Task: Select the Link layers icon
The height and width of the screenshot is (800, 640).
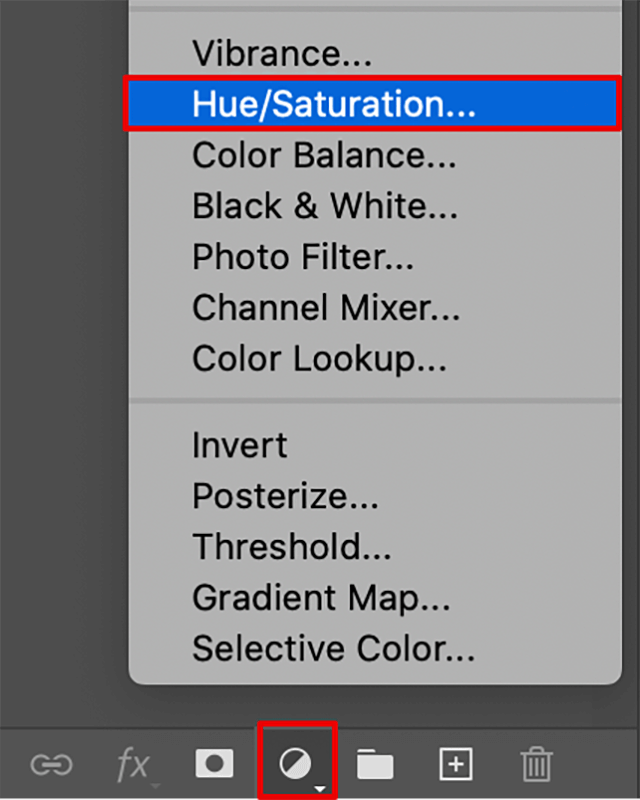Action: point(52,765)
